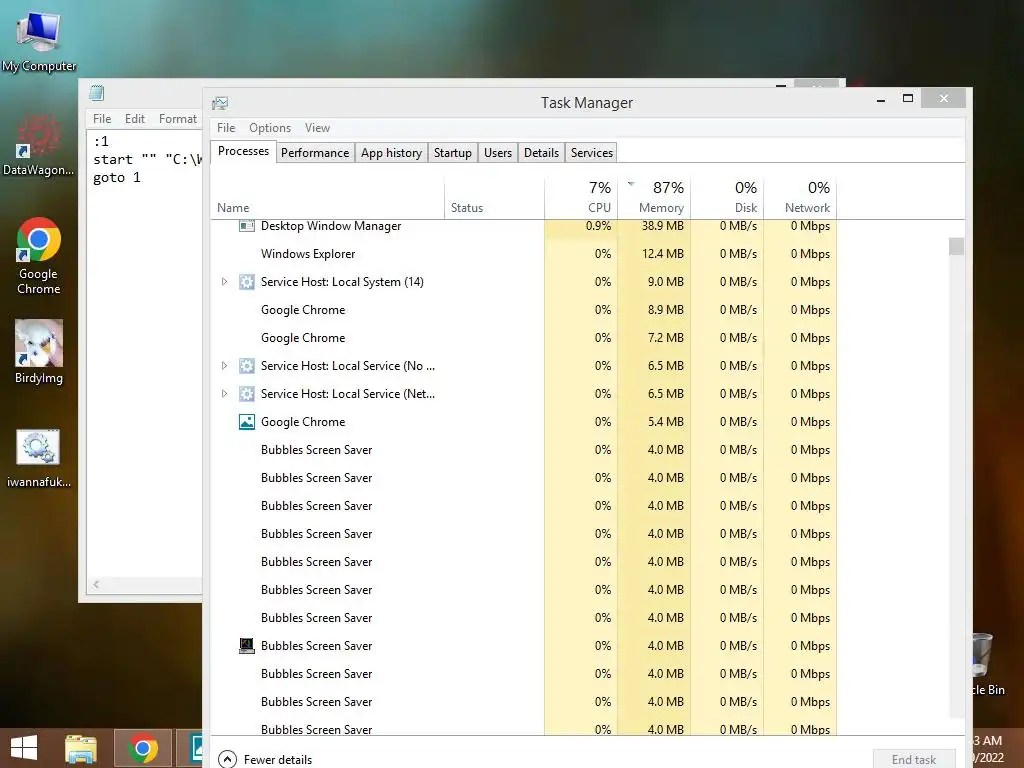Open File Explorer from the taskbar
1024x768 pixels.
point(81,748)
